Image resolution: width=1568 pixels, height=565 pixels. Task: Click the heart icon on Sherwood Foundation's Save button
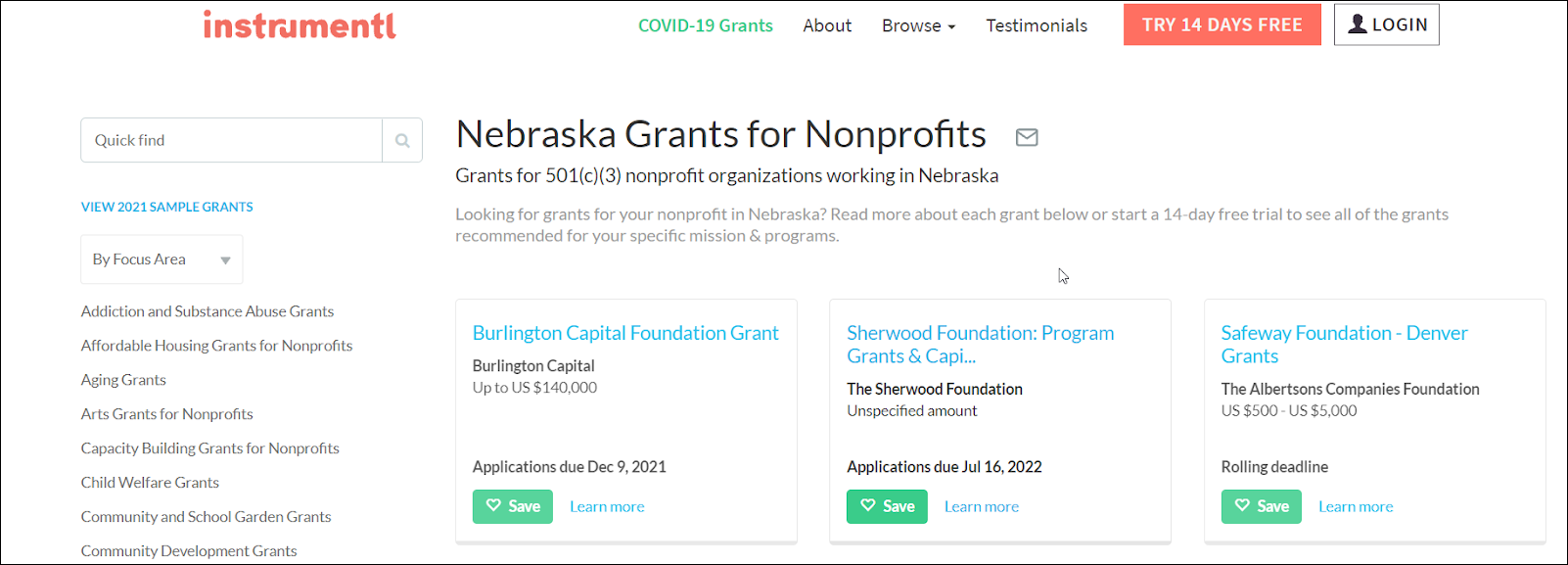pyautogui.click(x=867, y=506)
